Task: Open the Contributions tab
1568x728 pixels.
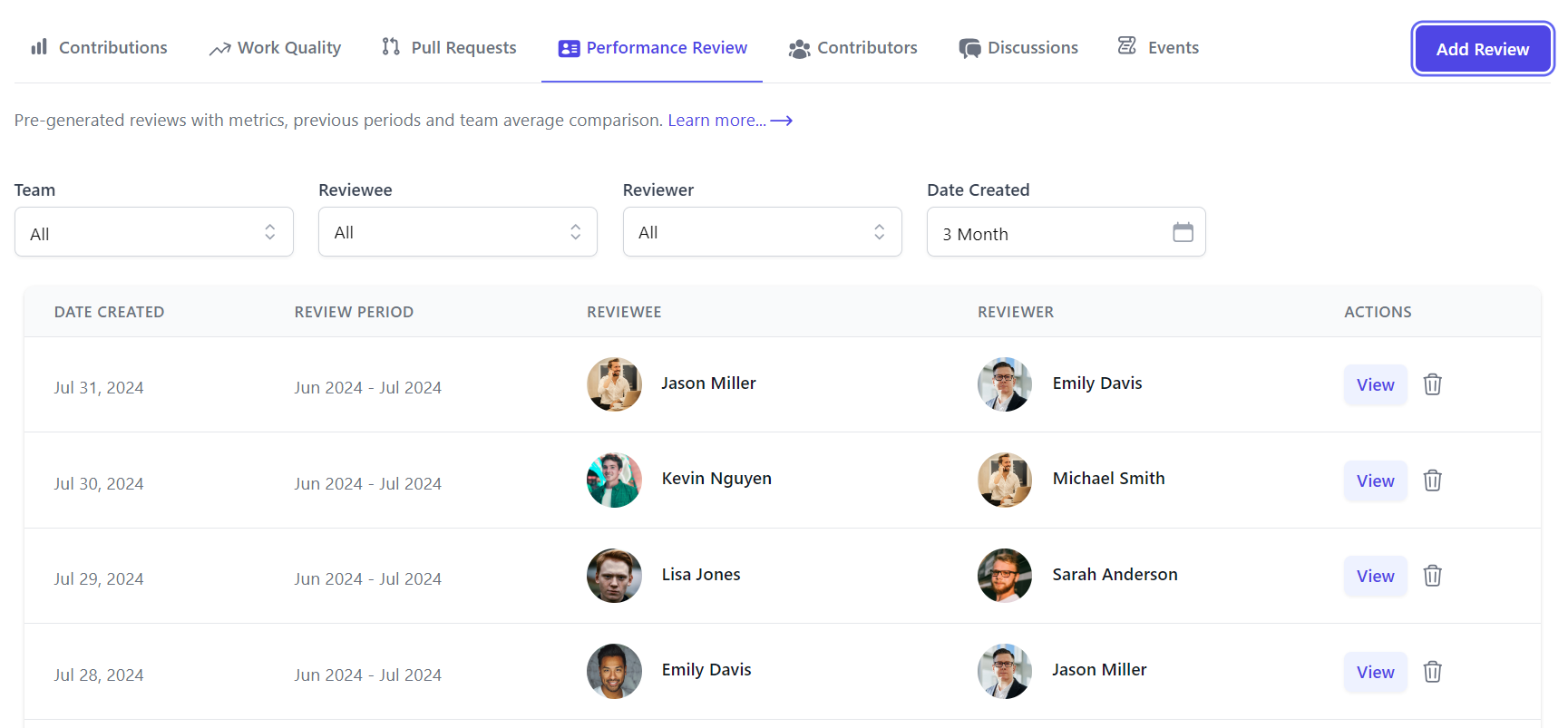Action: 99,47
